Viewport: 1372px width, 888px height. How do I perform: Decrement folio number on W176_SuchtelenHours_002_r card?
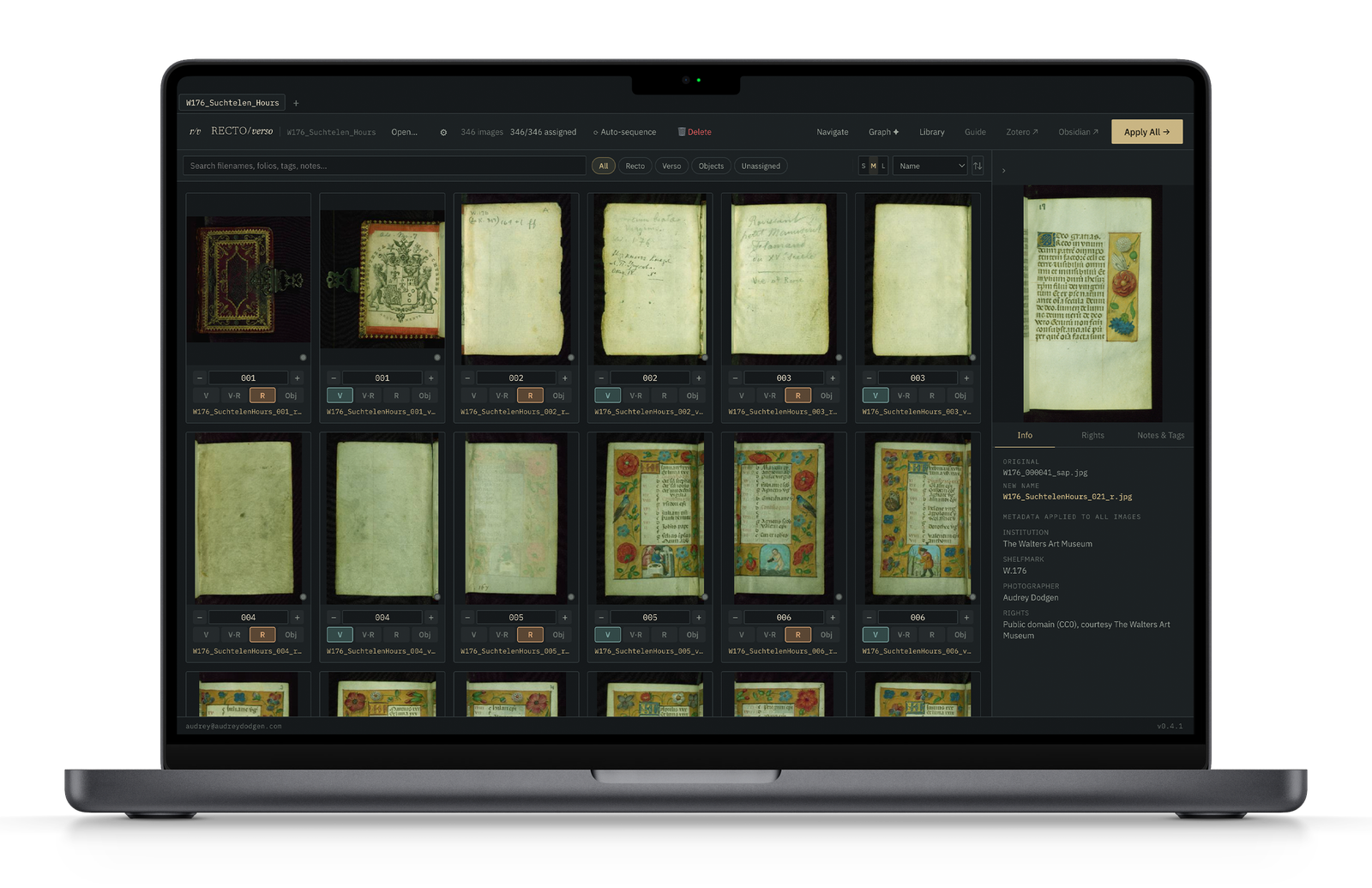[x=467, y=378]
